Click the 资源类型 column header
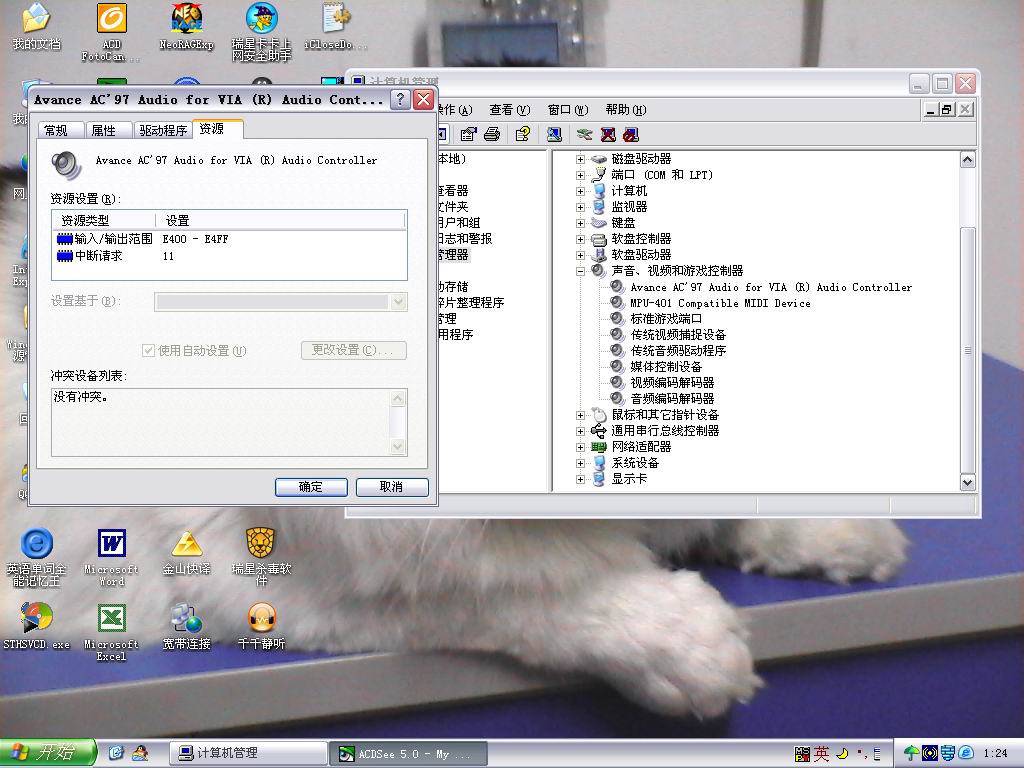 click(x=104, y=221)
